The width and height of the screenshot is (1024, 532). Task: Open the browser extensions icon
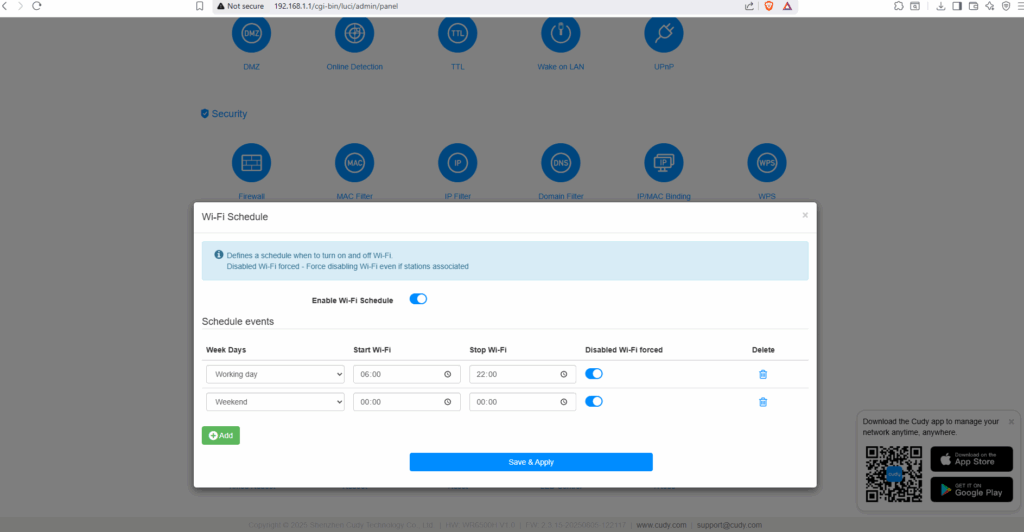(x=899, y=6)
